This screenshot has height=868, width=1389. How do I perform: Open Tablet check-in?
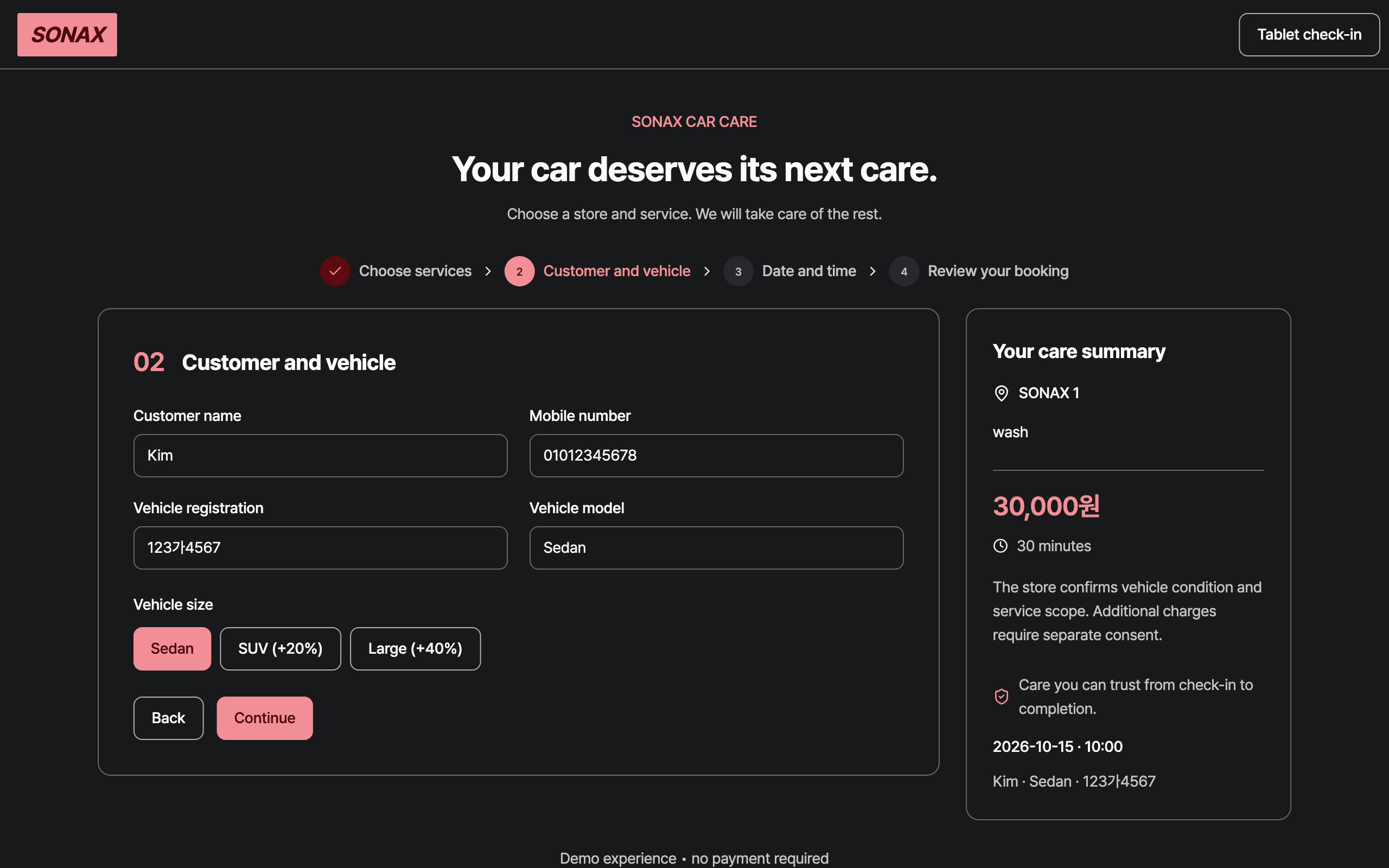pos(1309,34)
